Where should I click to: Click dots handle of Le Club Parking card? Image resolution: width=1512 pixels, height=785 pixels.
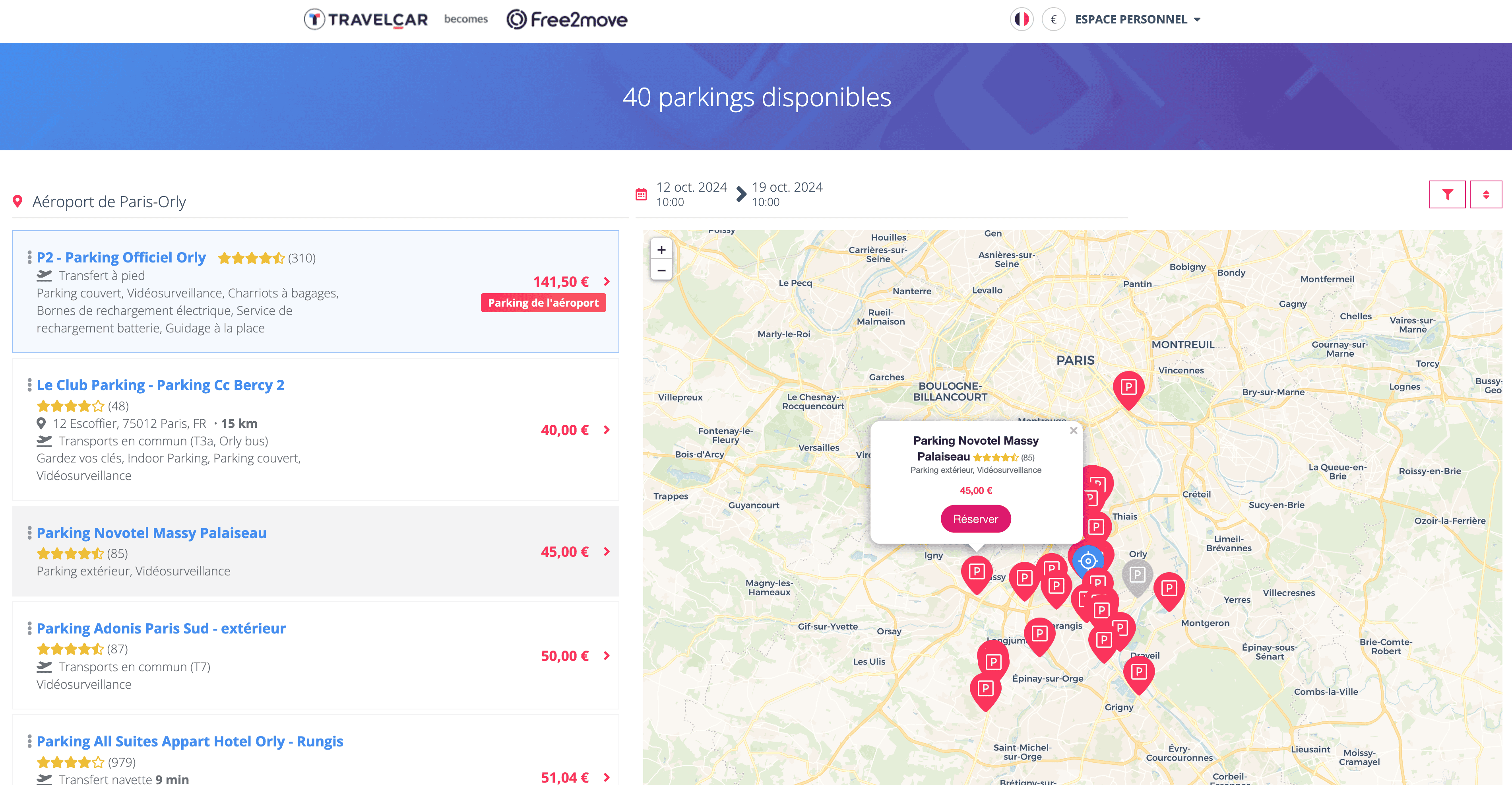(29, 385)
